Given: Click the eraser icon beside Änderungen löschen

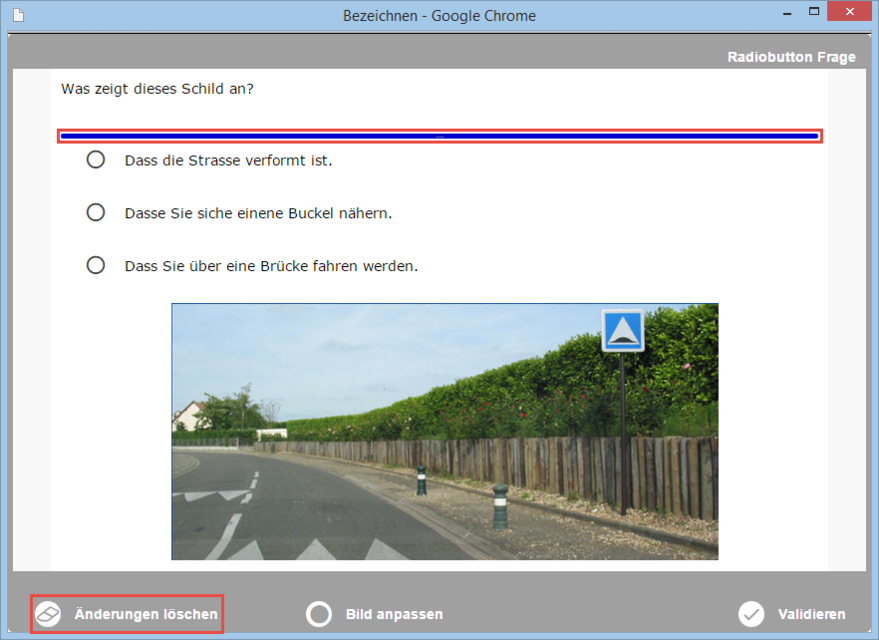Looking at the screenshot, I should 48,614.
